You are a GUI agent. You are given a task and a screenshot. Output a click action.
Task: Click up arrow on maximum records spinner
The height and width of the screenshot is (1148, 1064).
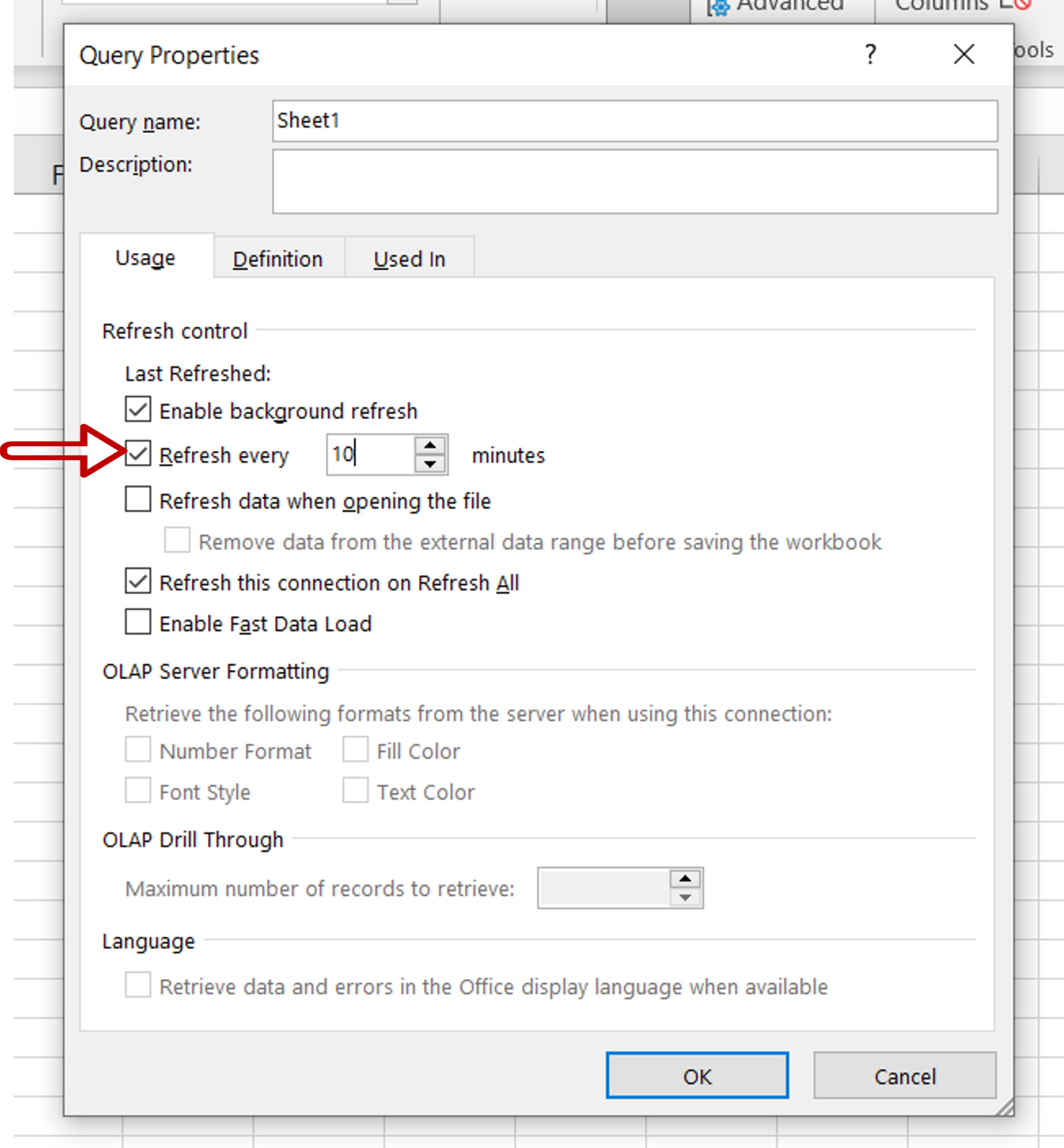pos(685,879)
